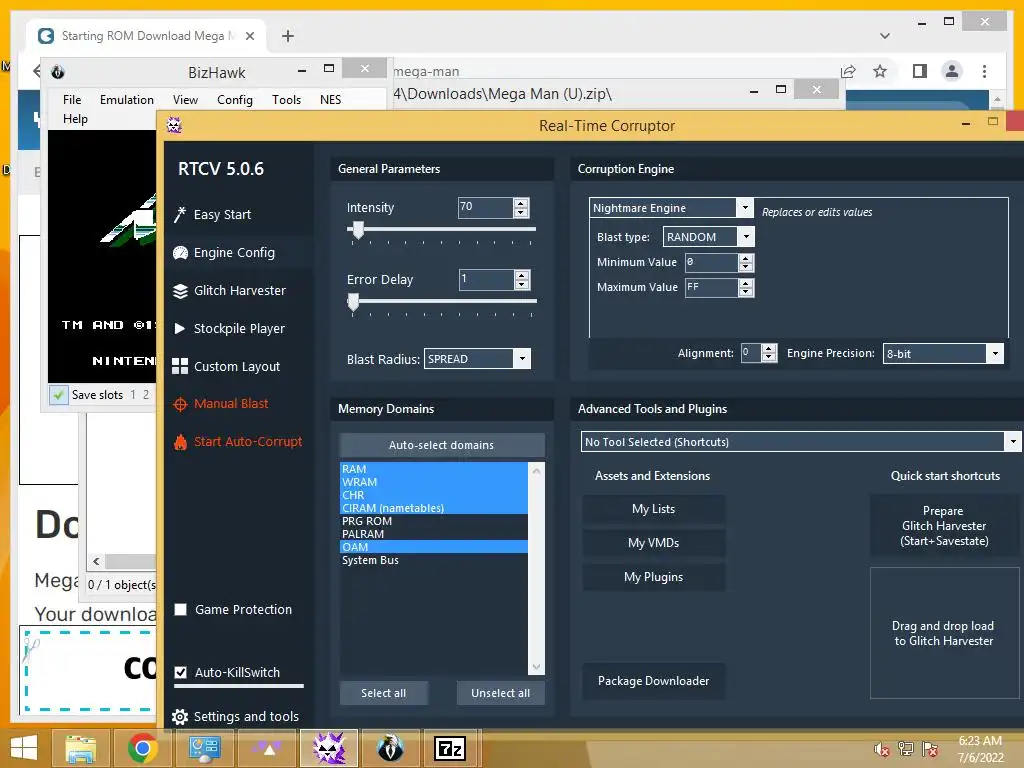Open My VMDs button
Viewport: 1024px width, 768px height.
(x=653, y=543)
